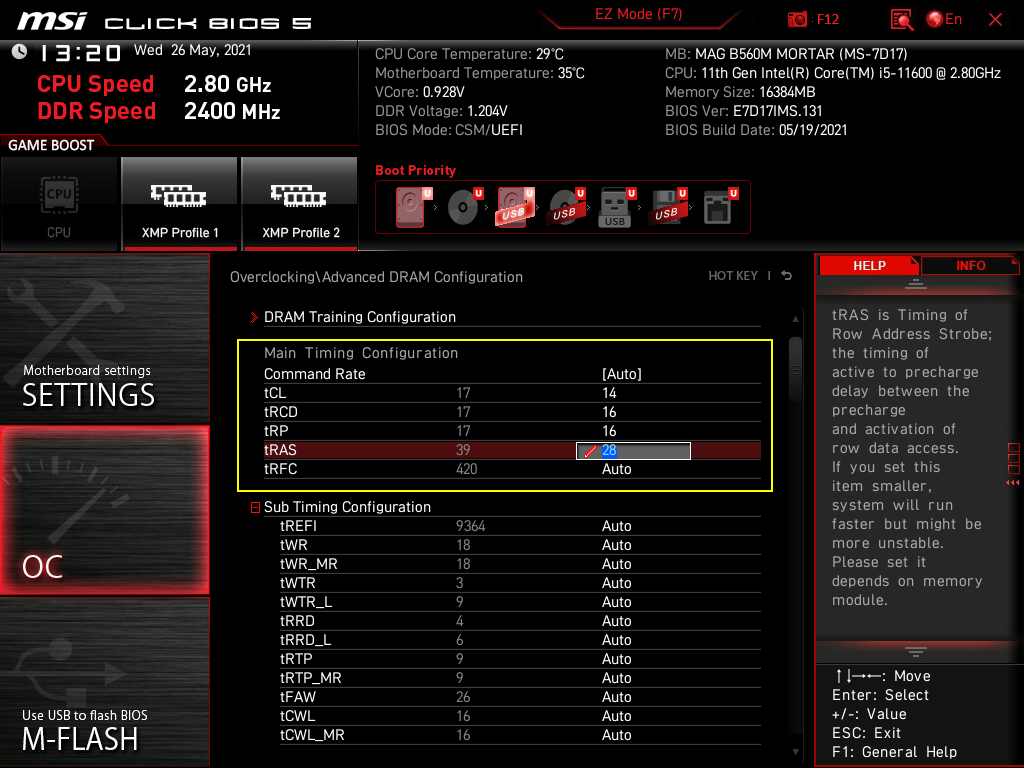Switch to the HELP tab
Image resolution: width=1024 pixels, height=768 pixels.
coord(869,266)
